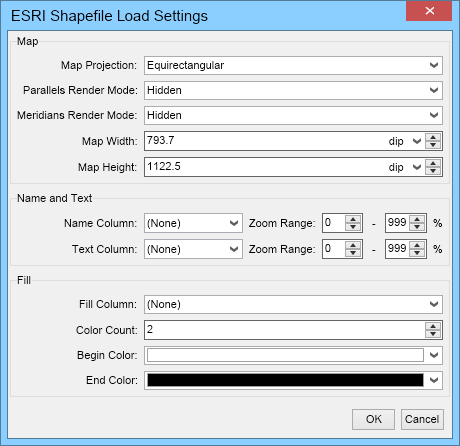Decrease Name Column maximum zoom
Viewport: 460px width, 446px height.
(x=417, y=227)
